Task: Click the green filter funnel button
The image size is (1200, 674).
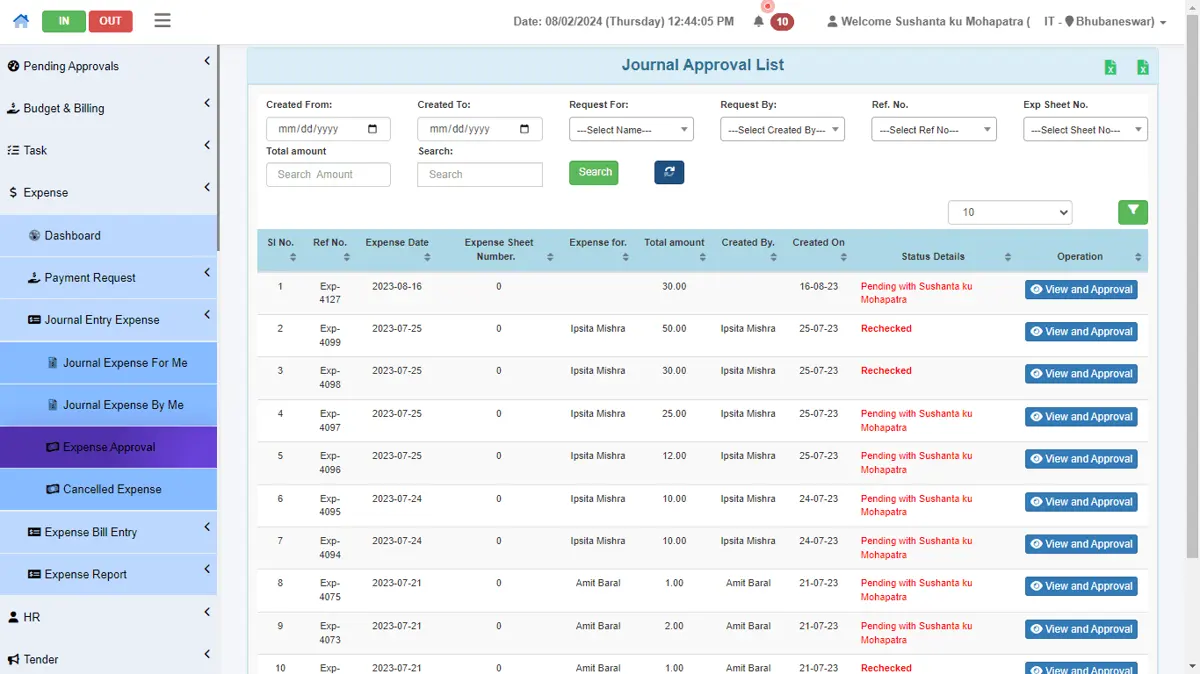Action: 1133,211
